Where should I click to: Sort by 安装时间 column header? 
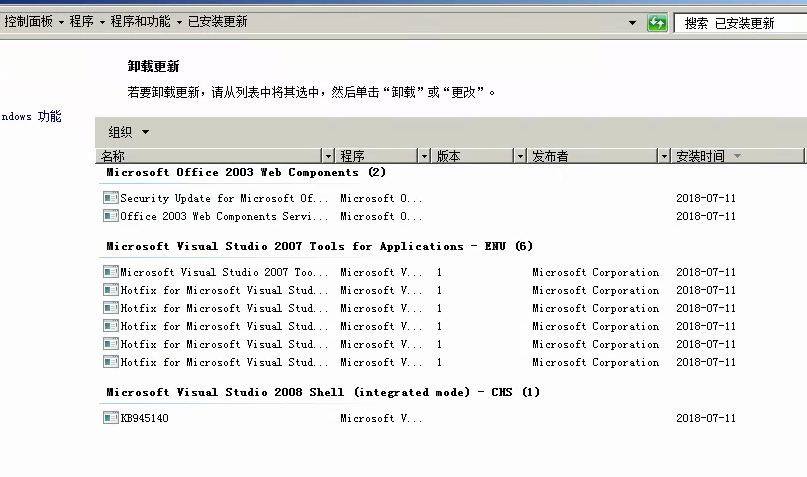[x=736, y=156]
